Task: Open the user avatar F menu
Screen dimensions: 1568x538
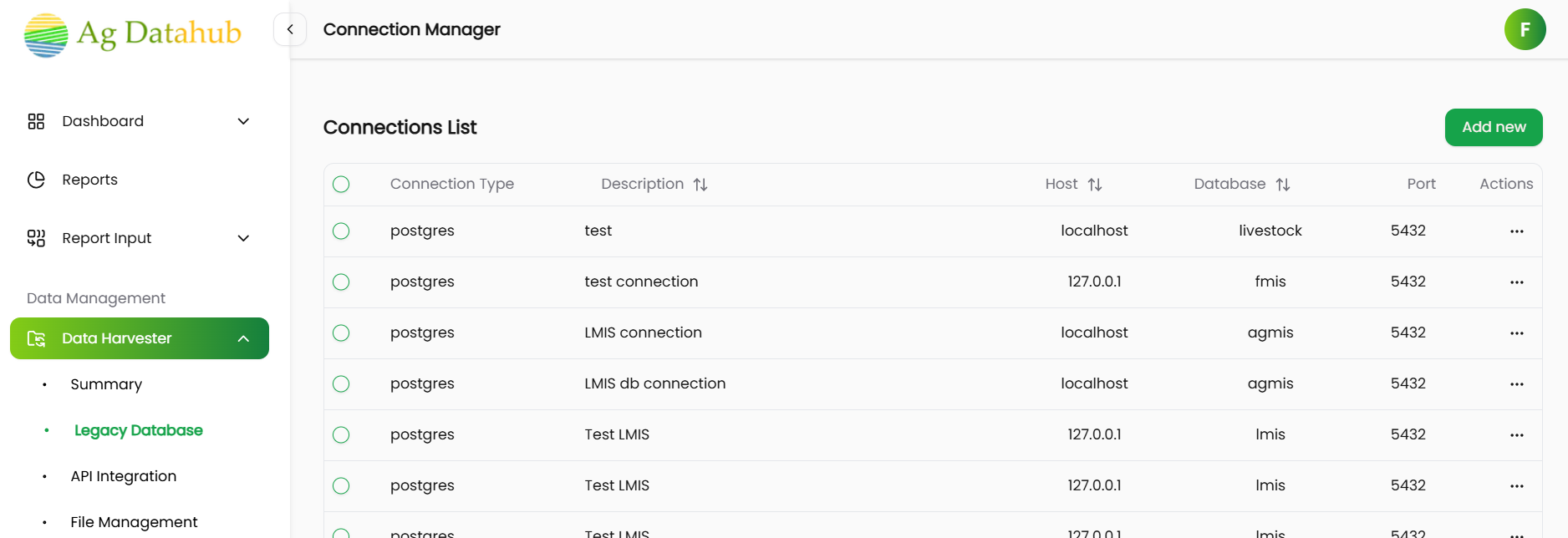Action: [x=1525, y=29]
